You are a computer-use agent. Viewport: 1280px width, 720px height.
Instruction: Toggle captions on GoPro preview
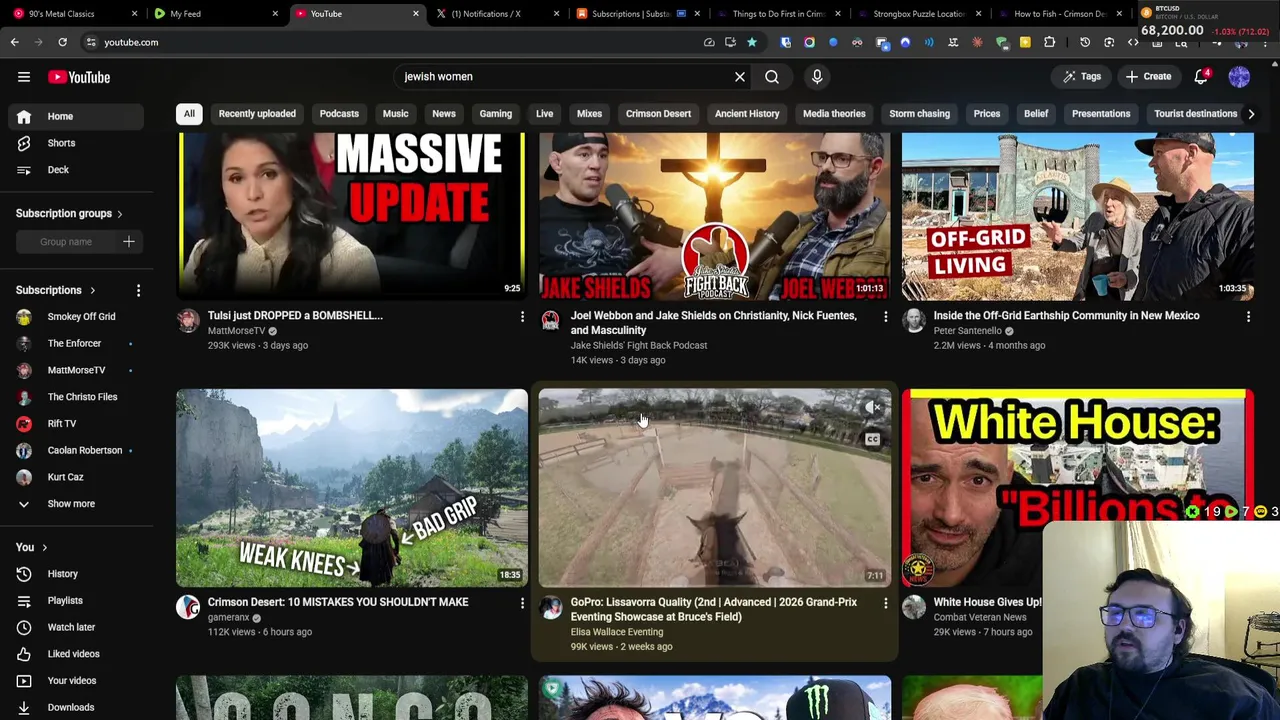873,439
